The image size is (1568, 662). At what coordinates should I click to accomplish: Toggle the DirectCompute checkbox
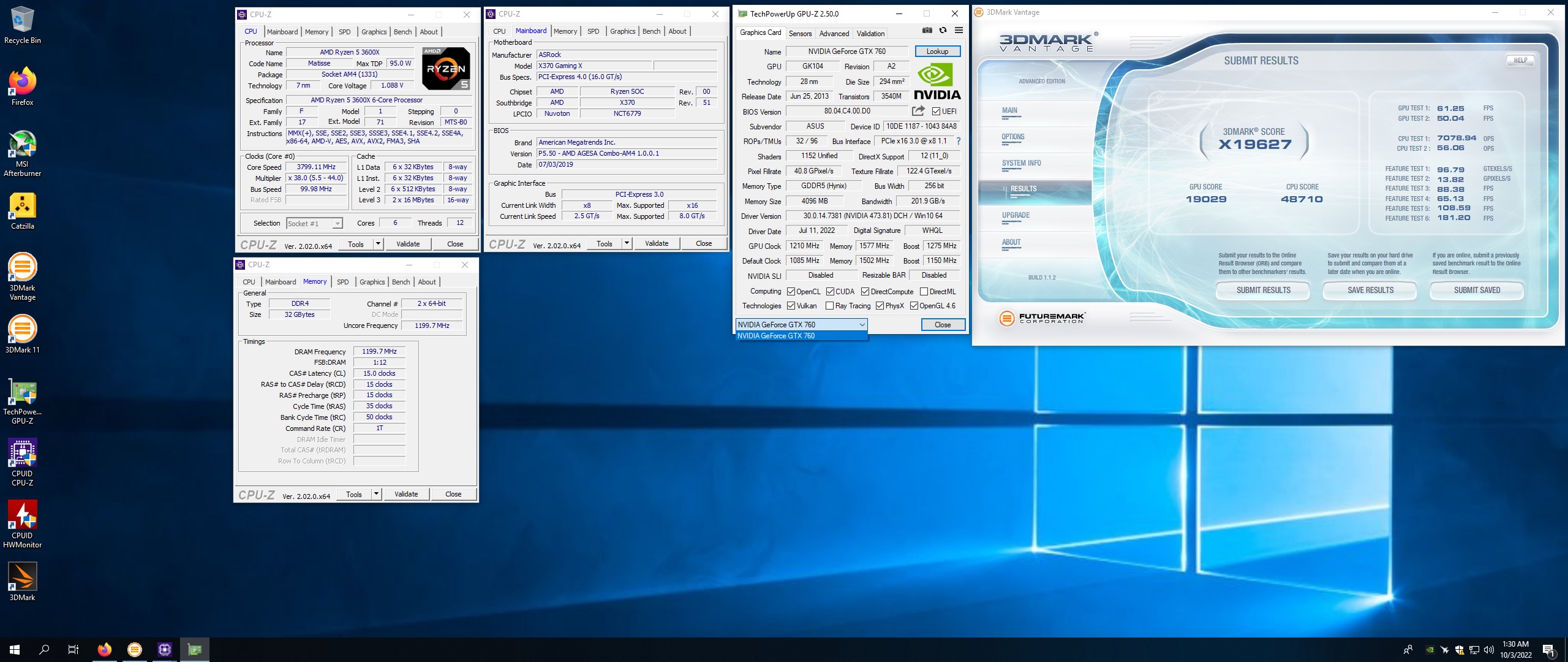click(865, 292)
